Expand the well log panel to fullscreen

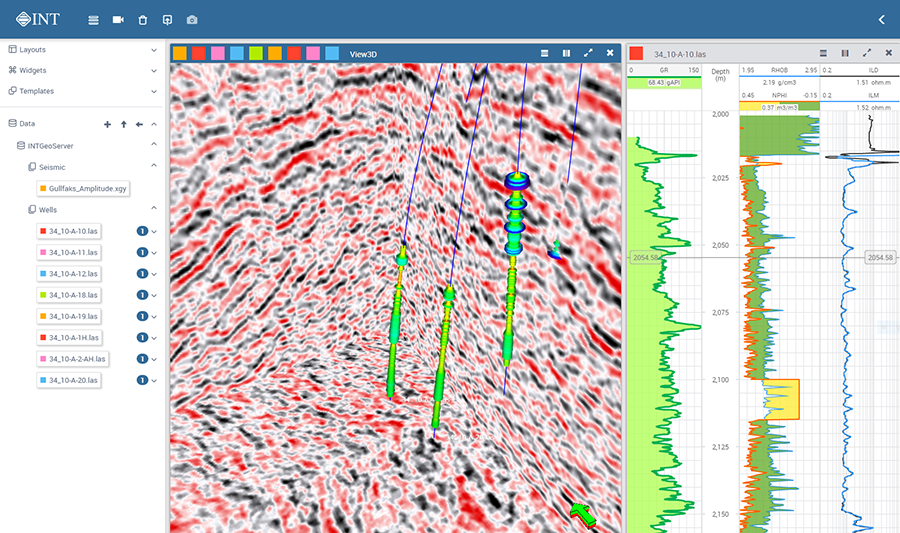click(x=867, y=53)
